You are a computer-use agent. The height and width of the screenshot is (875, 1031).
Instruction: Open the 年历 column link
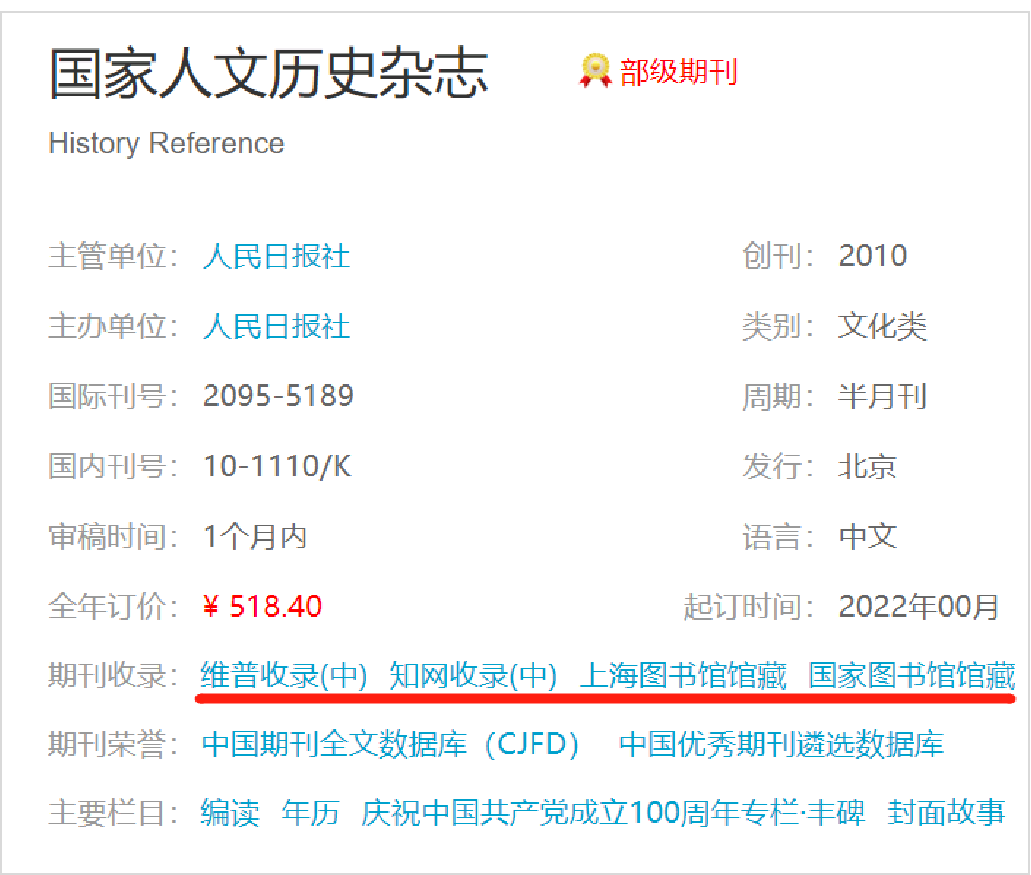(x=310, y=813)
